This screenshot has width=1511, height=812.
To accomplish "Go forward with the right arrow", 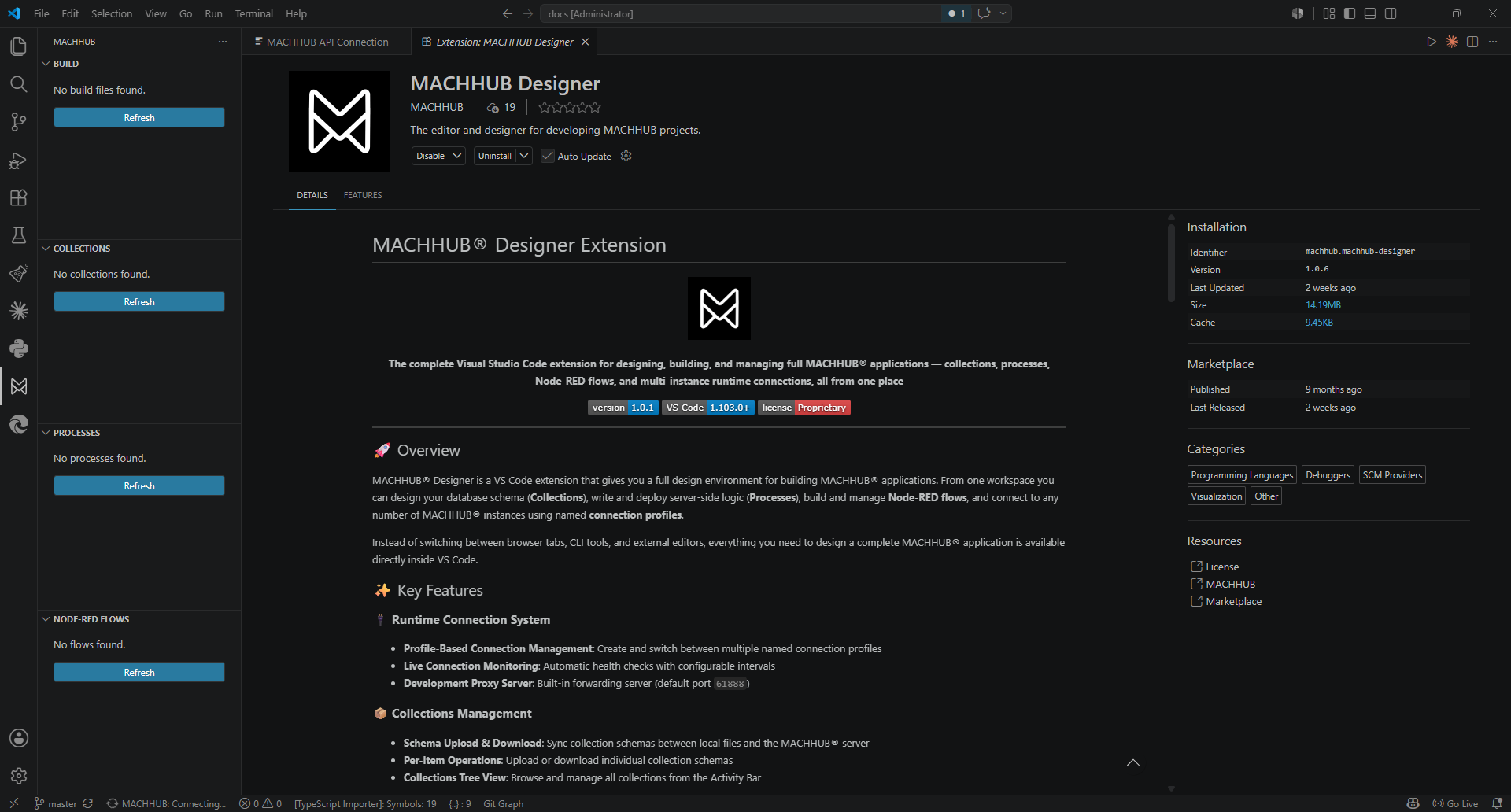I will [x=528, y=13].
